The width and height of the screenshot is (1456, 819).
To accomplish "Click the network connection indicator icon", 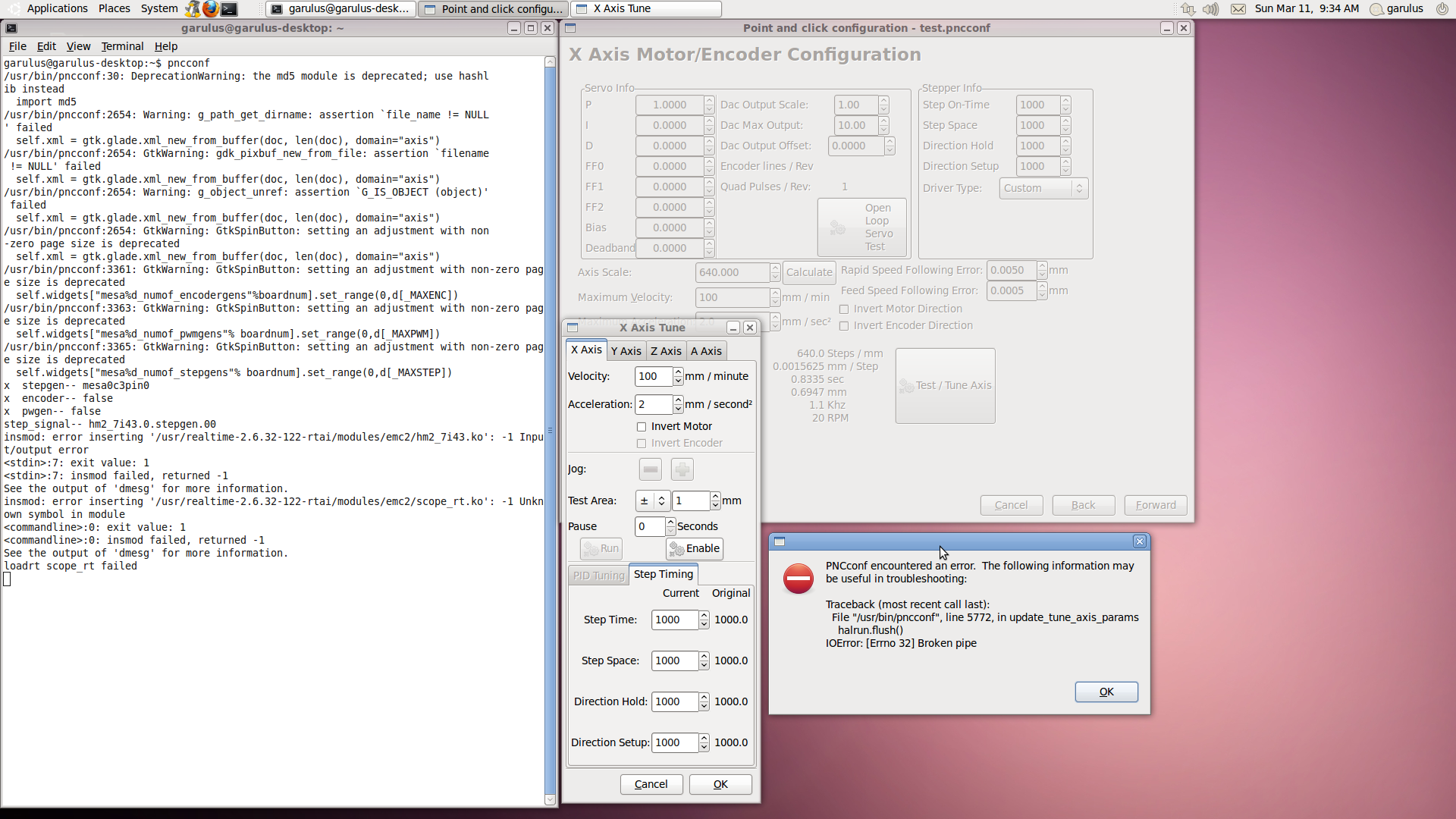I will click(1188, 9).
